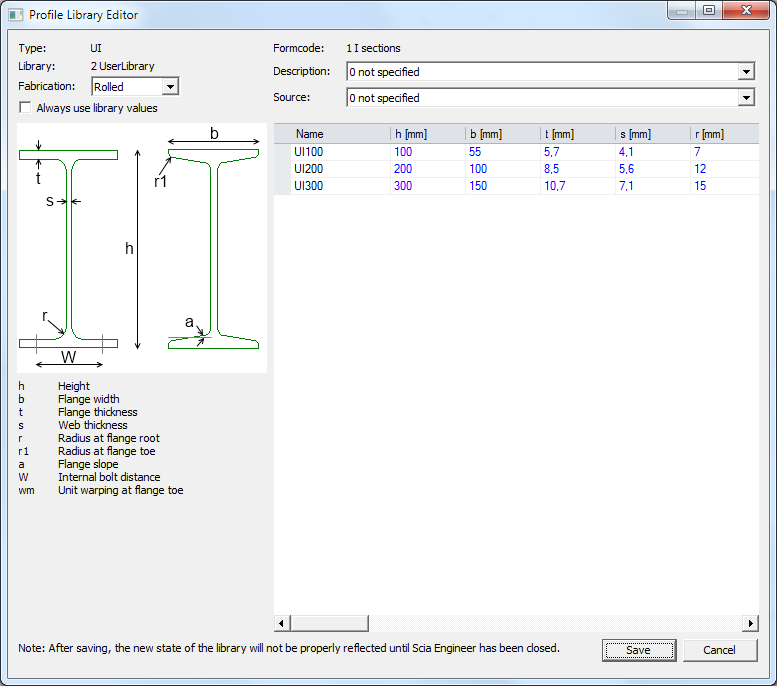
Task: Click the 'Flange thickness' legend text
Action: (x=98, y=412)
